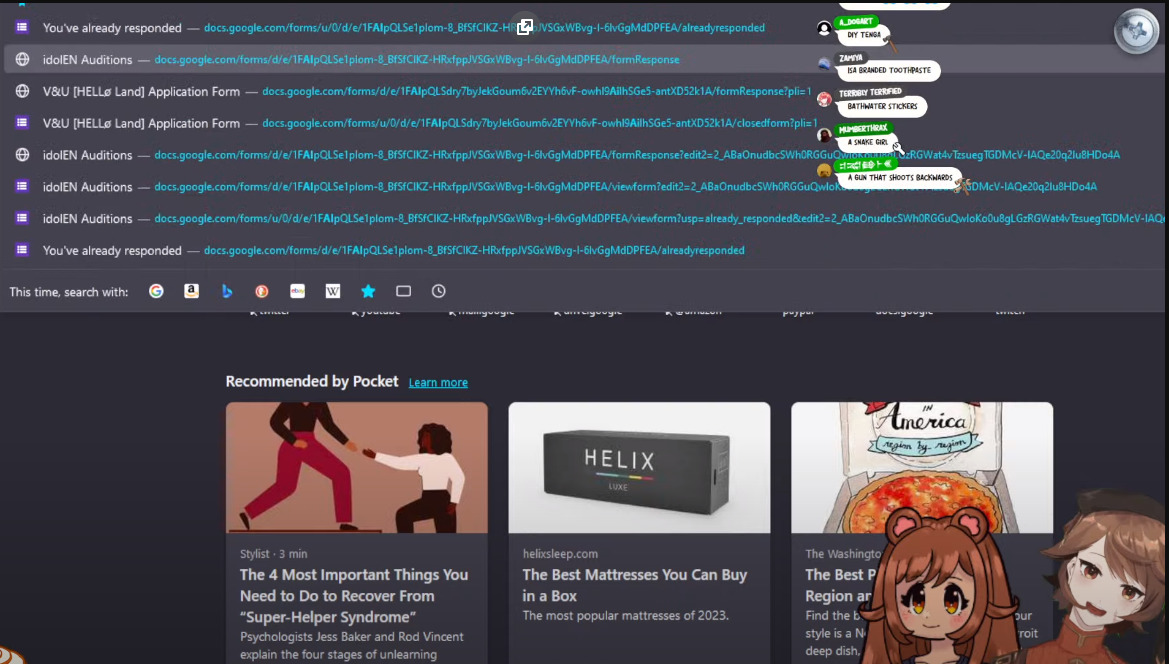
Task: Open the bottom "You've already responded" suggestion
Action: click(584, 250)
